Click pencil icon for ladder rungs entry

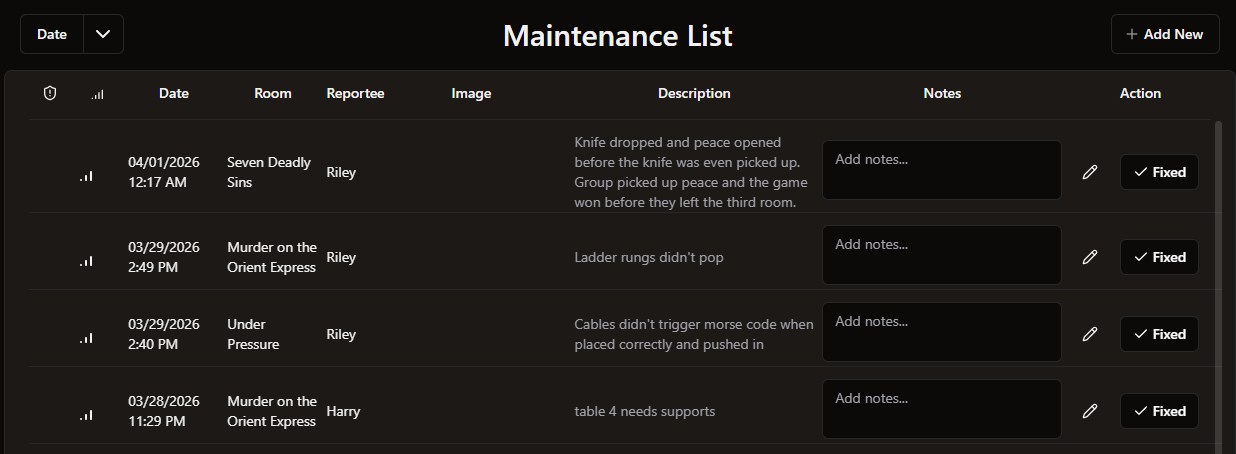tap(1090, 257)
